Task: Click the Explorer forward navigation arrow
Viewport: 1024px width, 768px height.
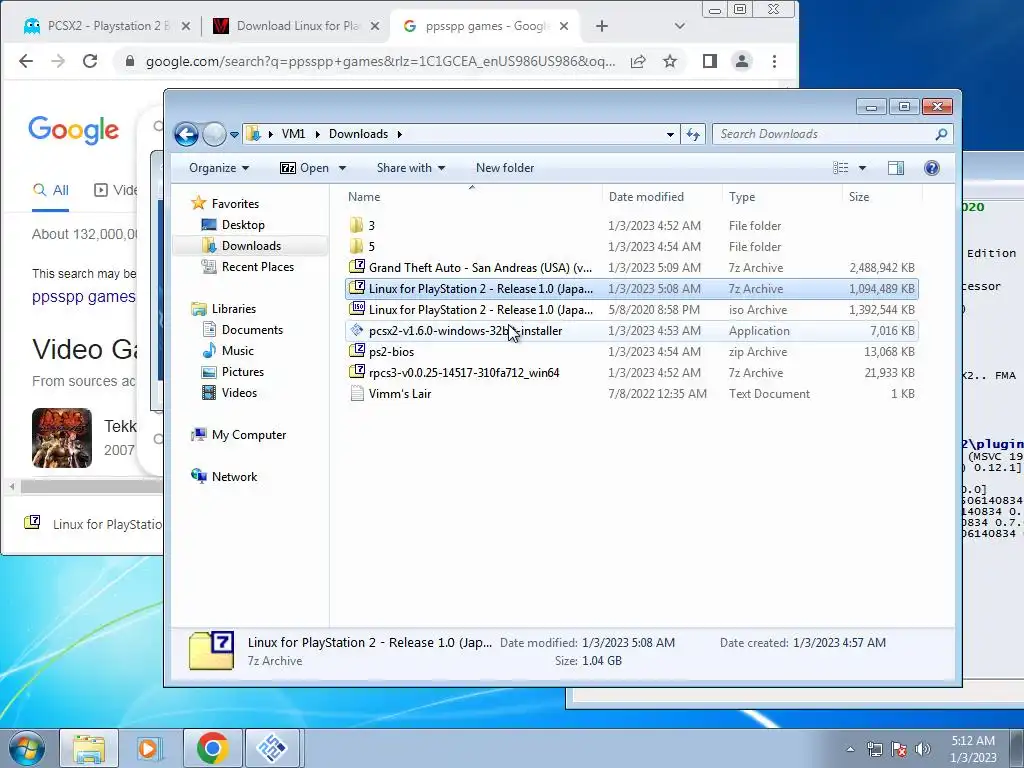Action: [x=214, y=135]
